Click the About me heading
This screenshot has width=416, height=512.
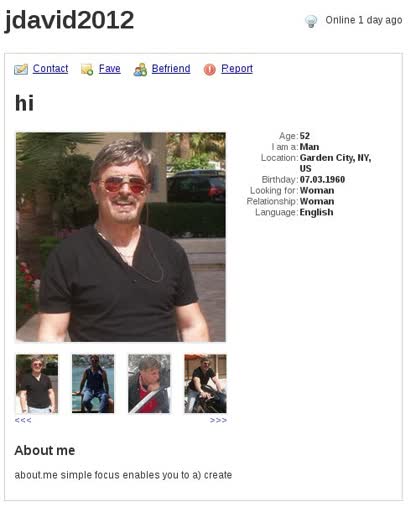coord(45,450)
